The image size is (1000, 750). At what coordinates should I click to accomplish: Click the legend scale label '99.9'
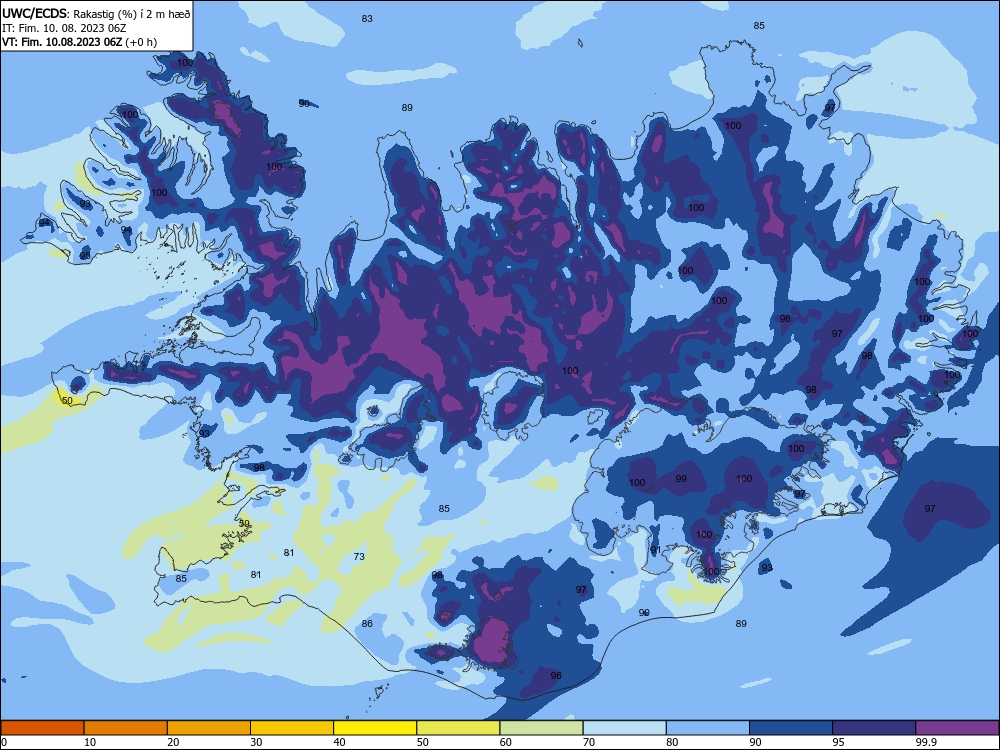(x=926, y=742)
